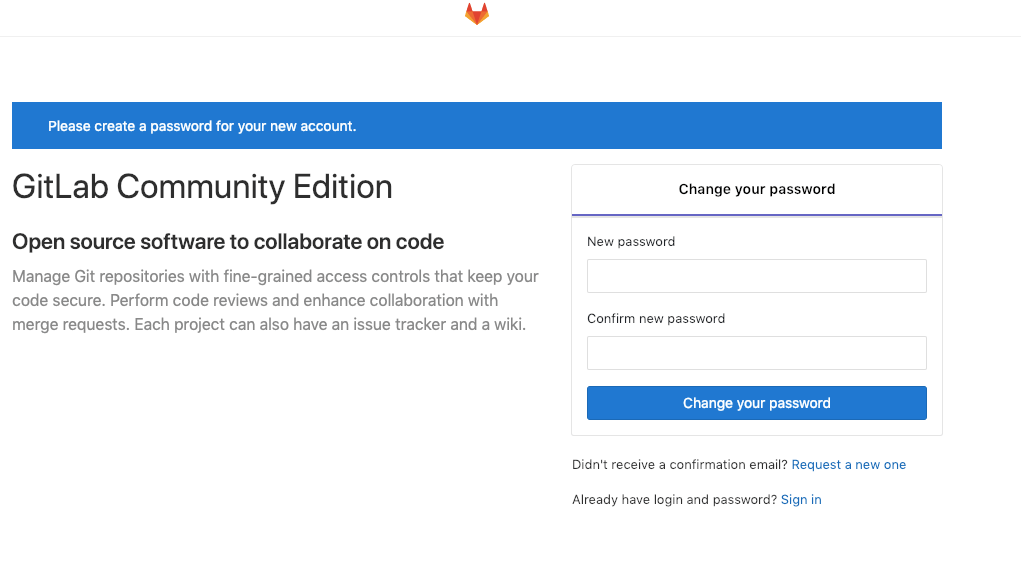Click the Open source software subheading
The image size is (1021, 579).
pyautogui.click(x=228, y=242)
